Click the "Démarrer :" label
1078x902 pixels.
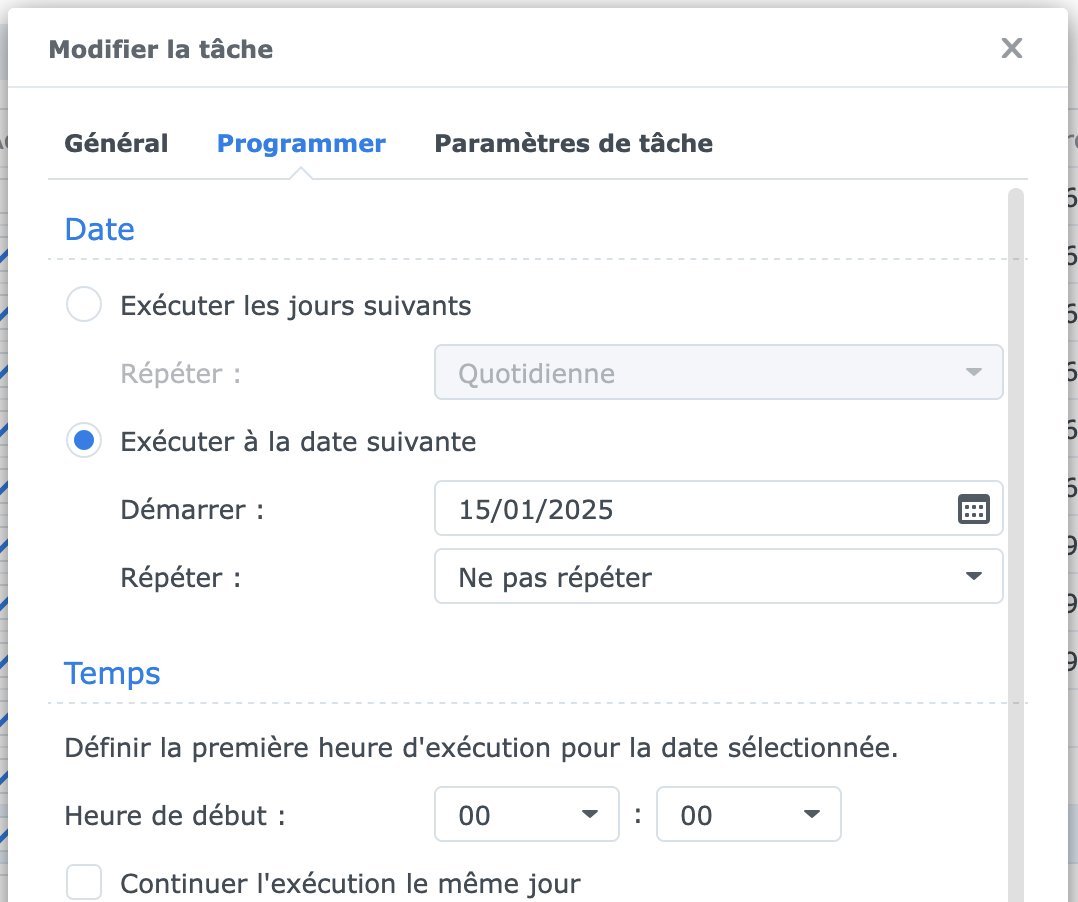pyautogui.click(x=192, y=510)
